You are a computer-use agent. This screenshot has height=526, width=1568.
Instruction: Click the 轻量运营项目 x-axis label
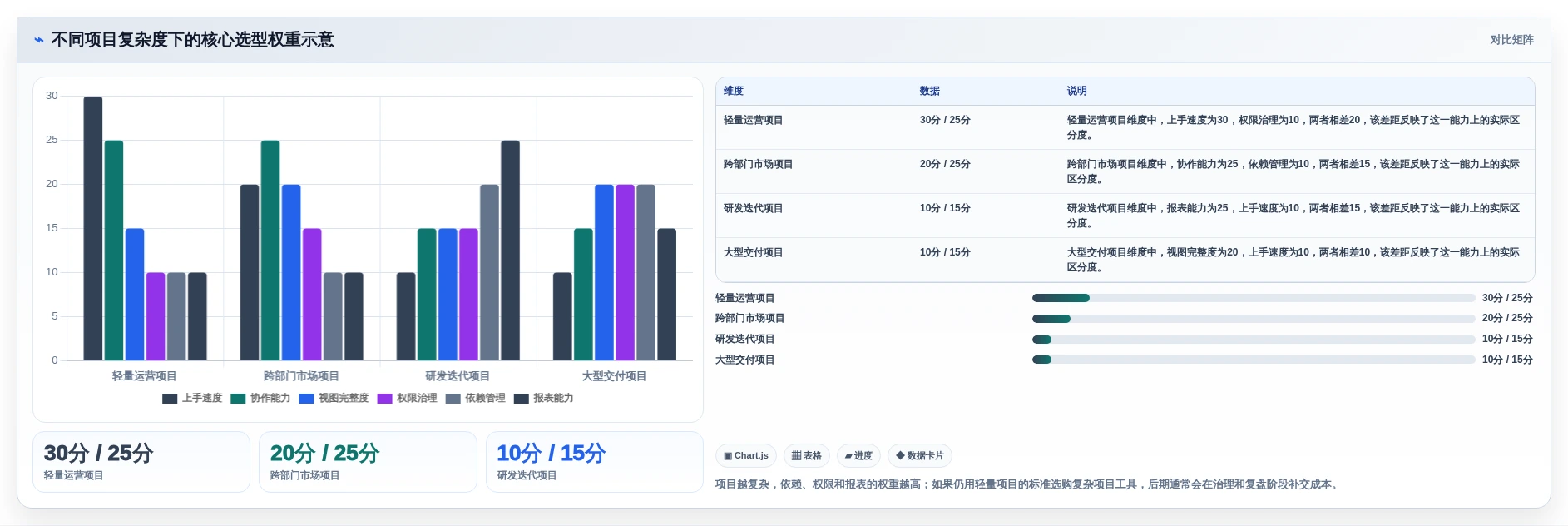click(x=145, y=376)
